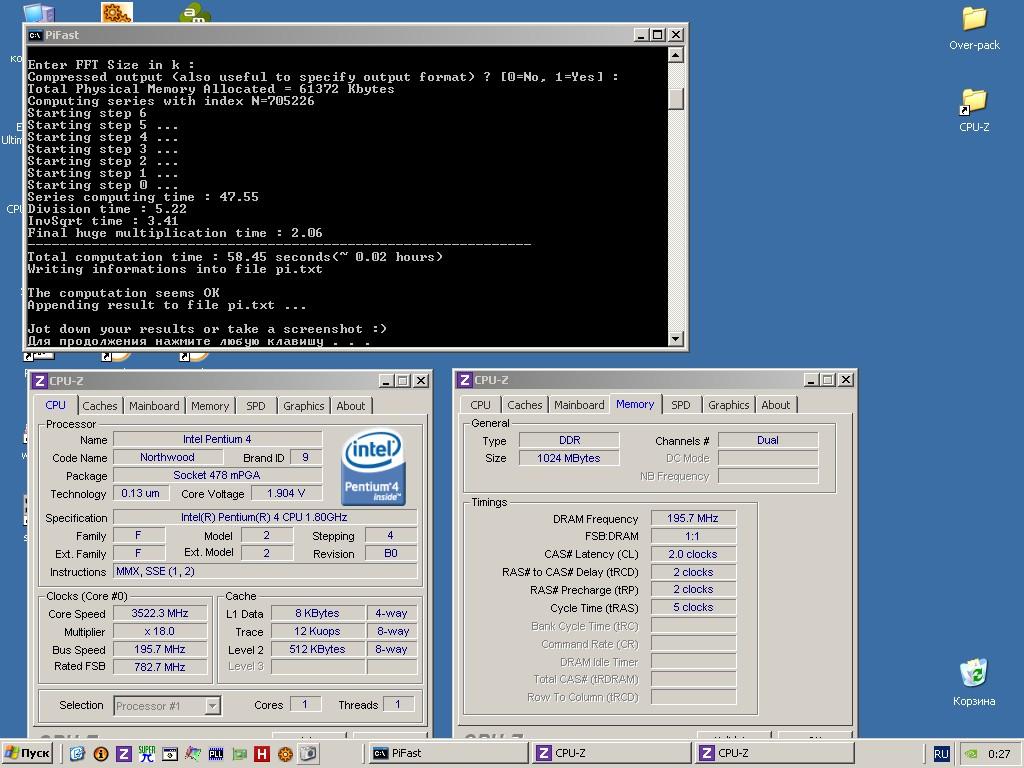
Task: Open About tab in left CPU-Z window
Action: (351, 406)
